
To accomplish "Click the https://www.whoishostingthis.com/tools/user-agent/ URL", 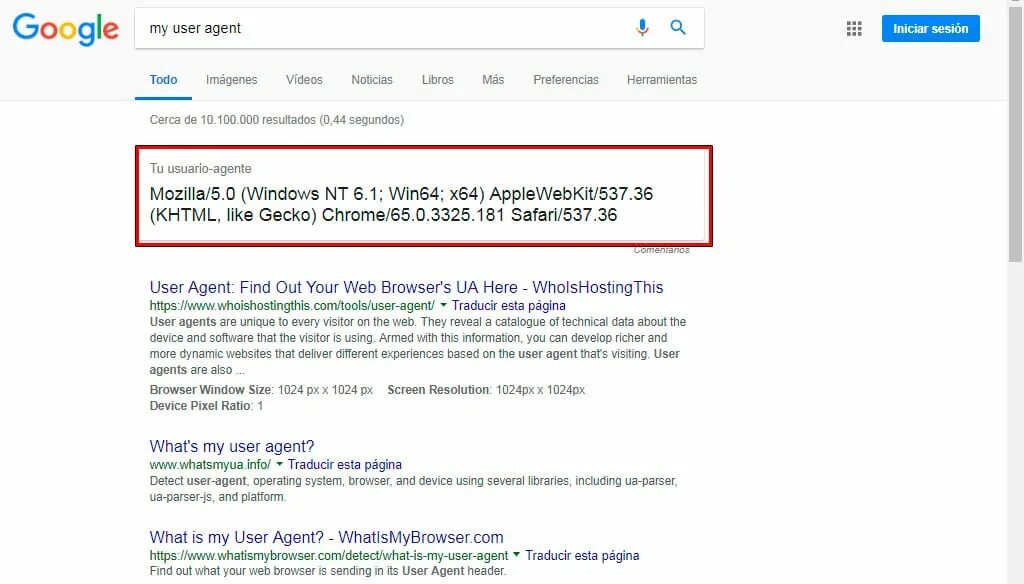I will click(x=292, y=306).
